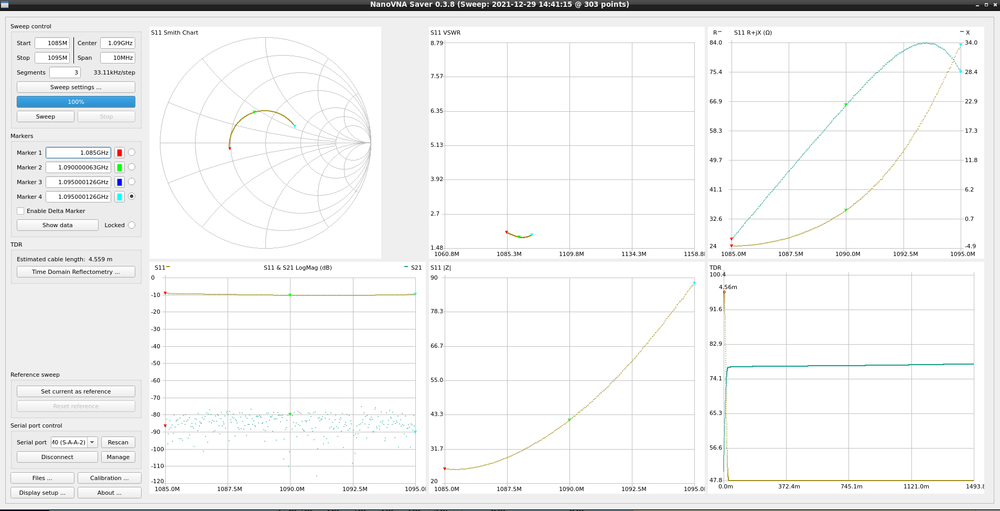This screenshot has width=1000, height=511.
Task: Select the Marker 3 radio button
Action: pos(132,182)
